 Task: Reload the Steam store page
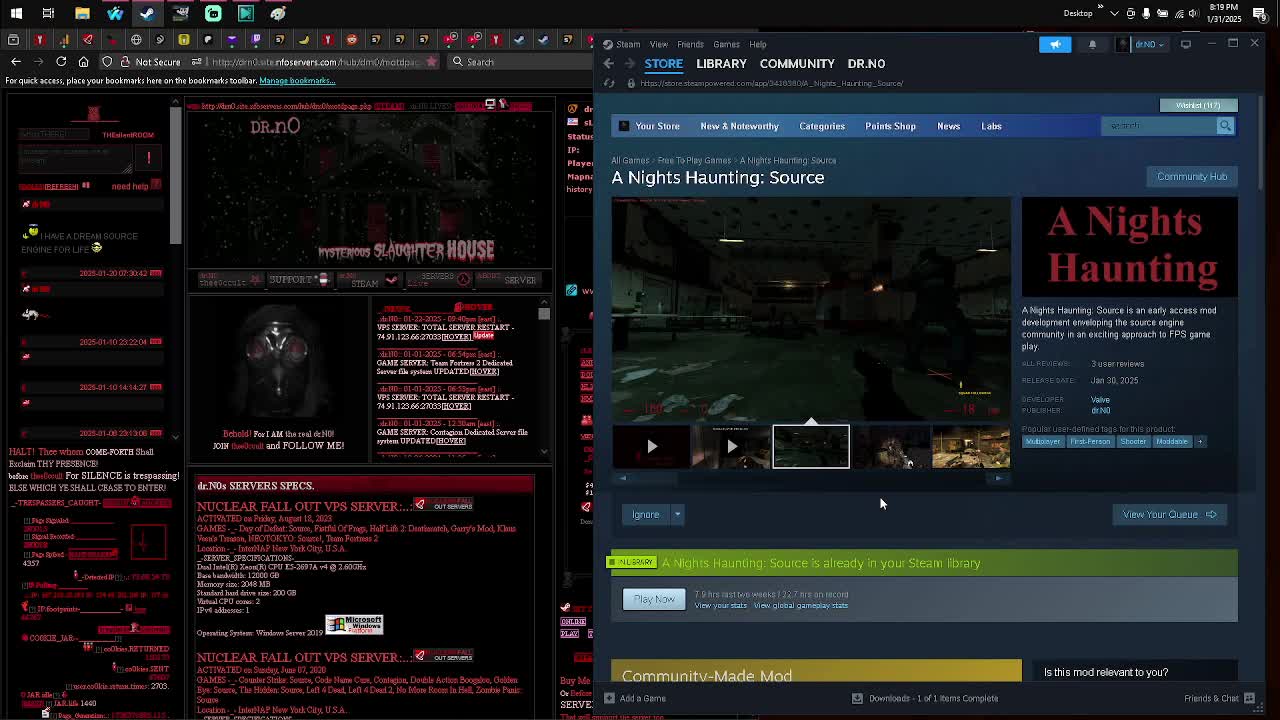pyautogui.click(x=609, y=83)
